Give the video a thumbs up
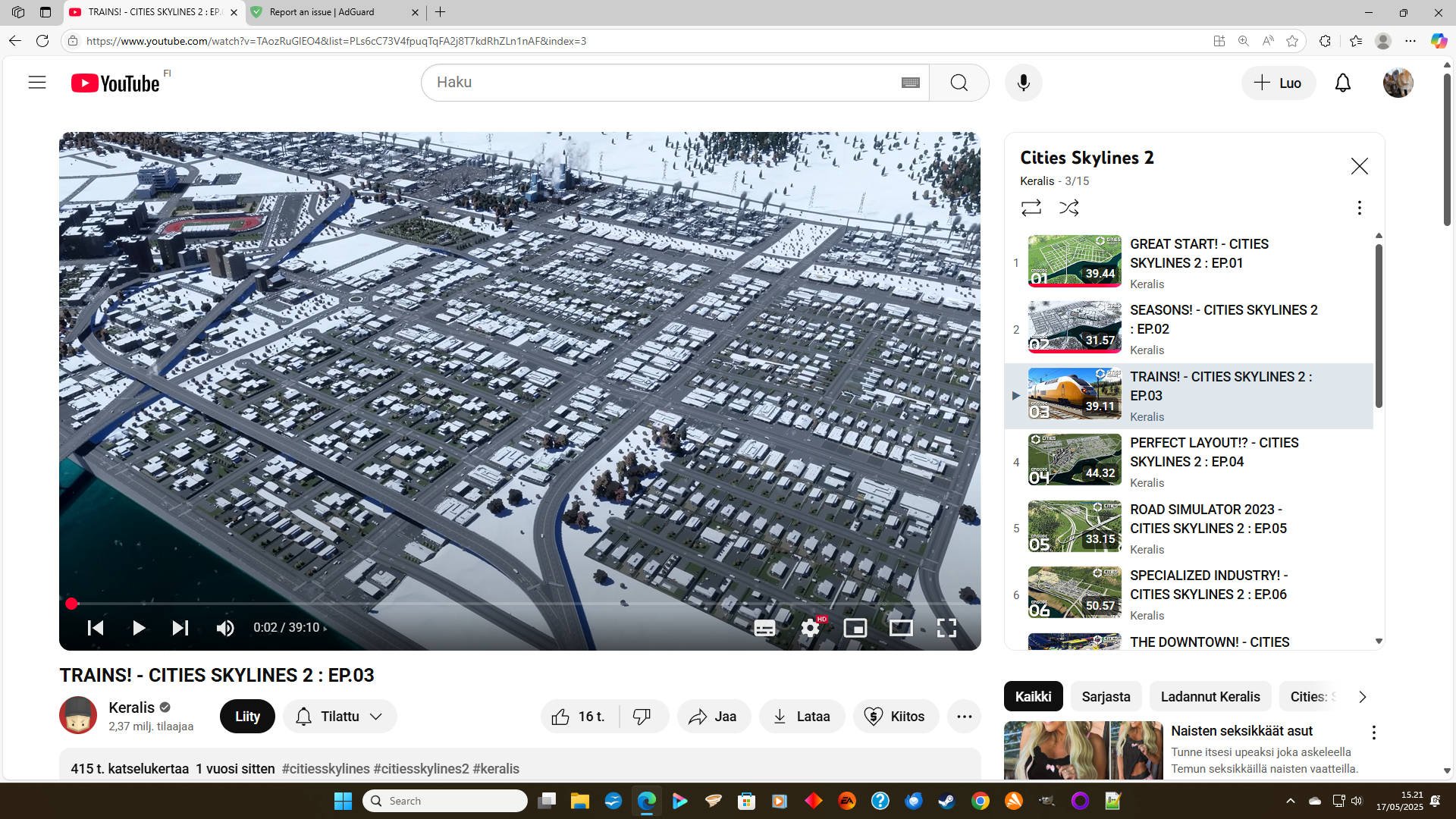Viewport: 1456px width, 819px height. [x=561, y=716]
